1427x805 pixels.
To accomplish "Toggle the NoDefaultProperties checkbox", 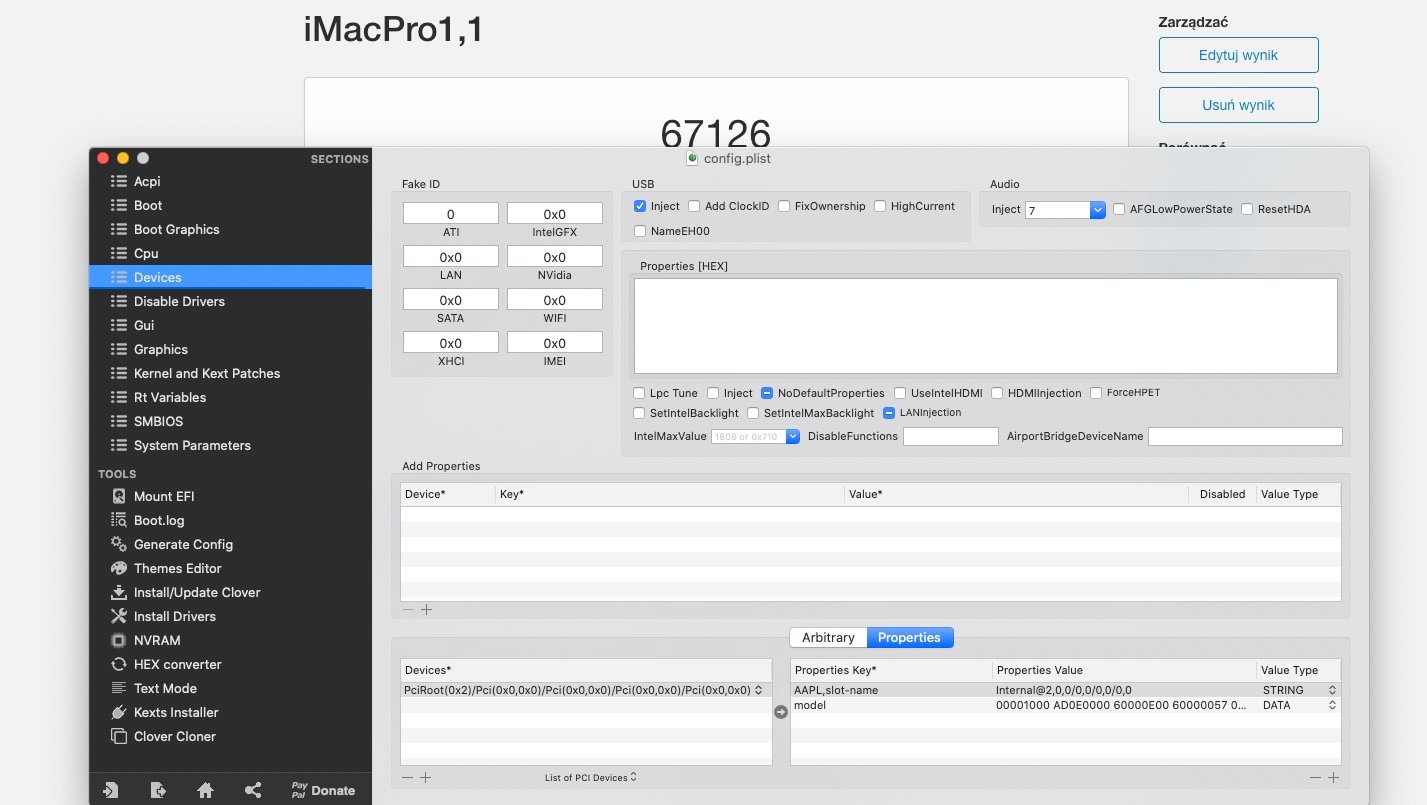I will click(767, 393).
